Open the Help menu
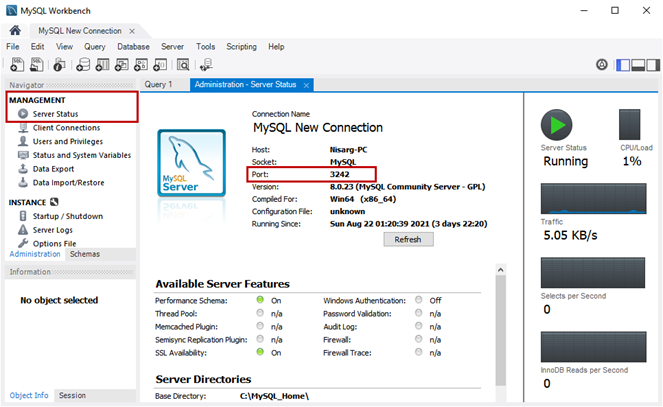This screenshot has width=663, height=407. 276,46
